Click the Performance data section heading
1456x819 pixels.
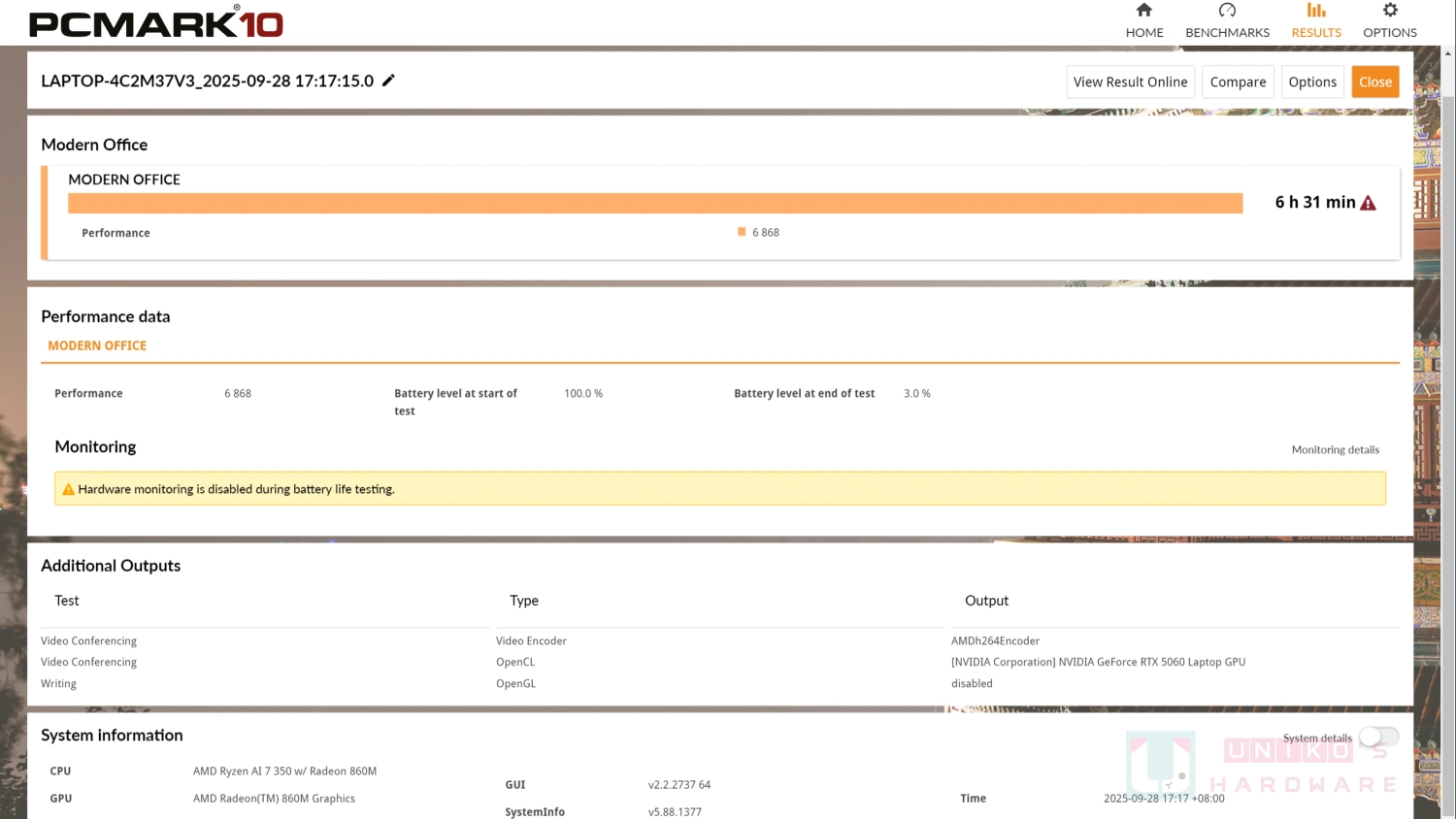click(105, 317)
